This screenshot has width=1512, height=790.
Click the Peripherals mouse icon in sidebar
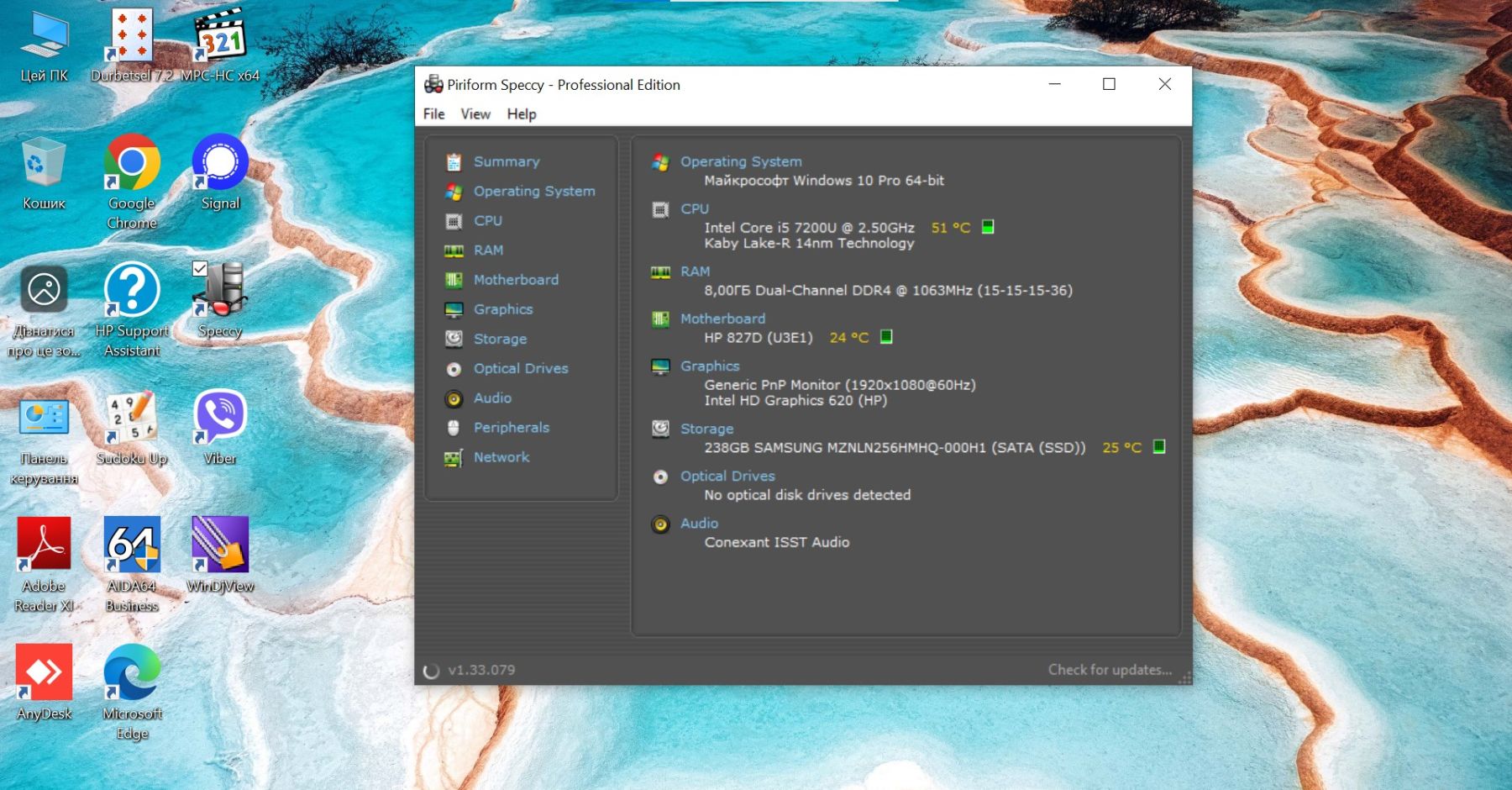point(454,428)
